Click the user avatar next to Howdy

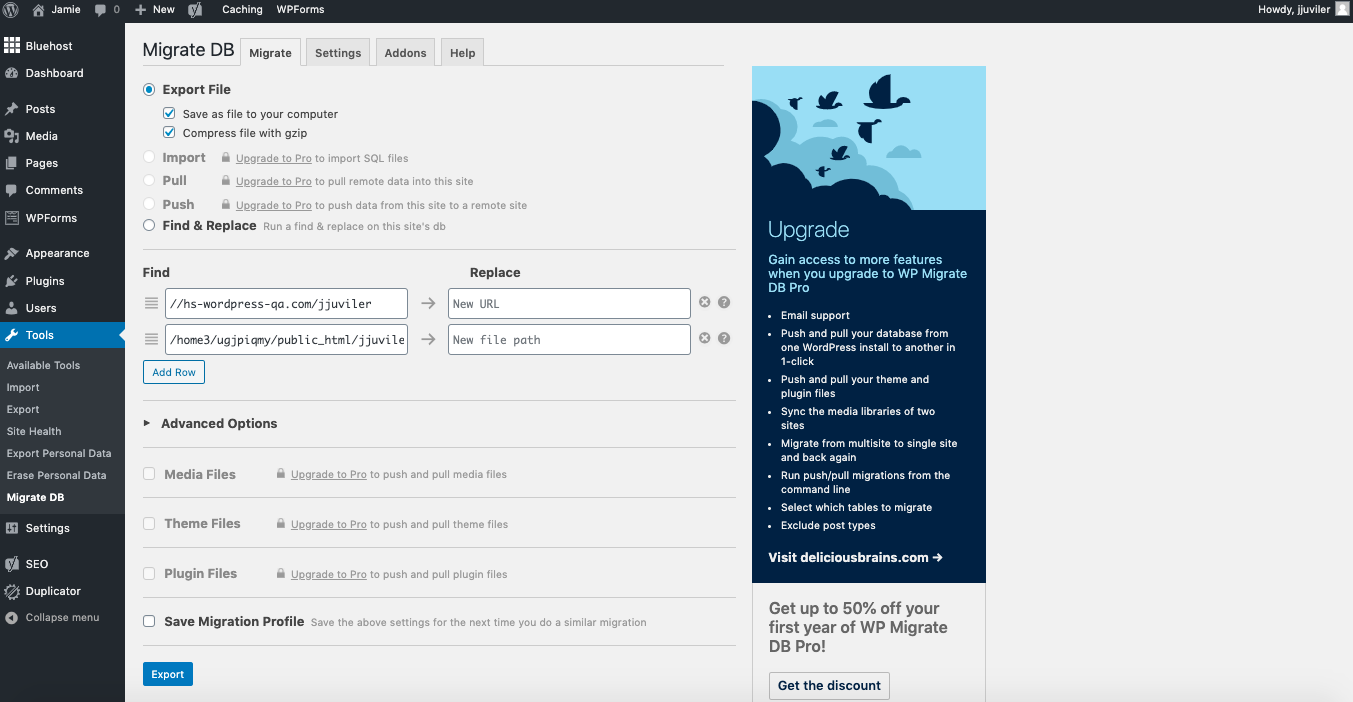[x=1342, y=9]
